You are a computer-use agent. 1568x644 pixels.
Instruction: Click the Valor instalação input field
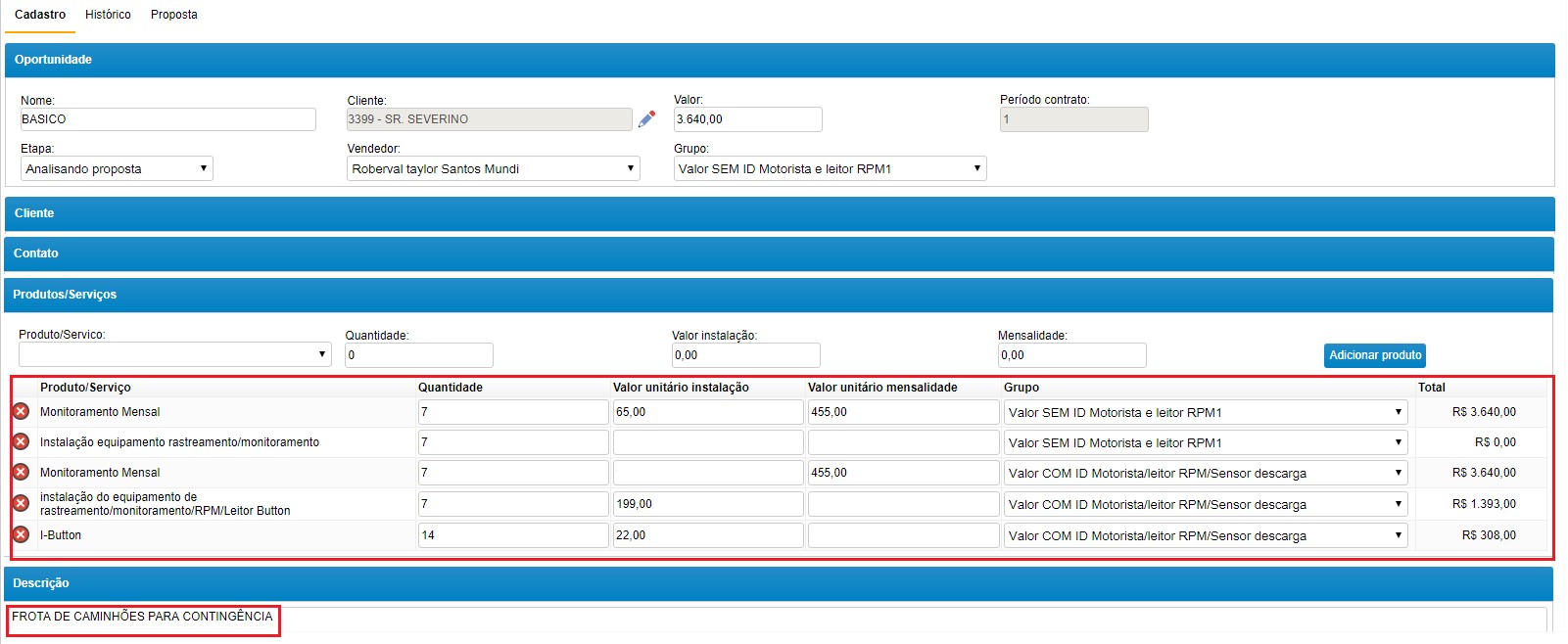click(745, 355)
